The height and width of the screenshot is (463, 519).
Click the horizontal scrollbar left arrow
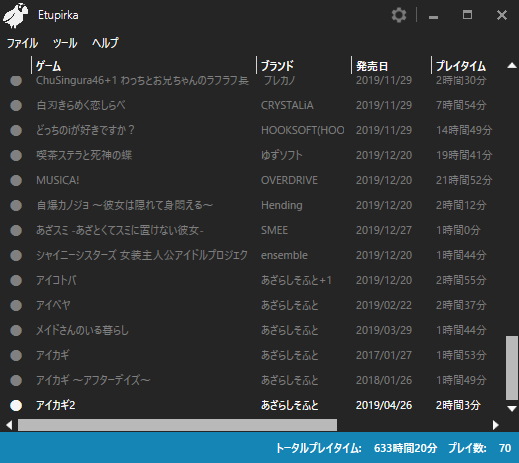tap(9, 425)
